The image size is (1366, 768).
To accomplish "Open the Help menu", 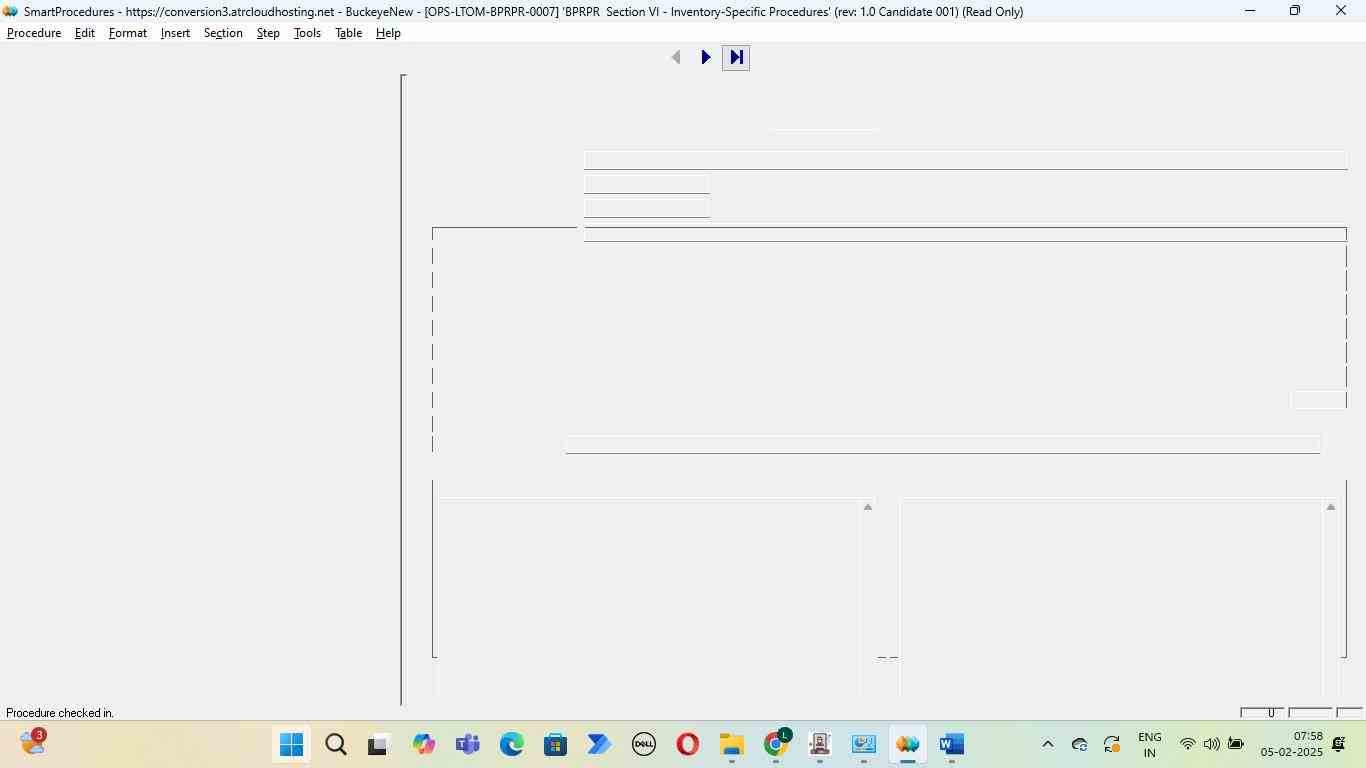I will 388,33.
